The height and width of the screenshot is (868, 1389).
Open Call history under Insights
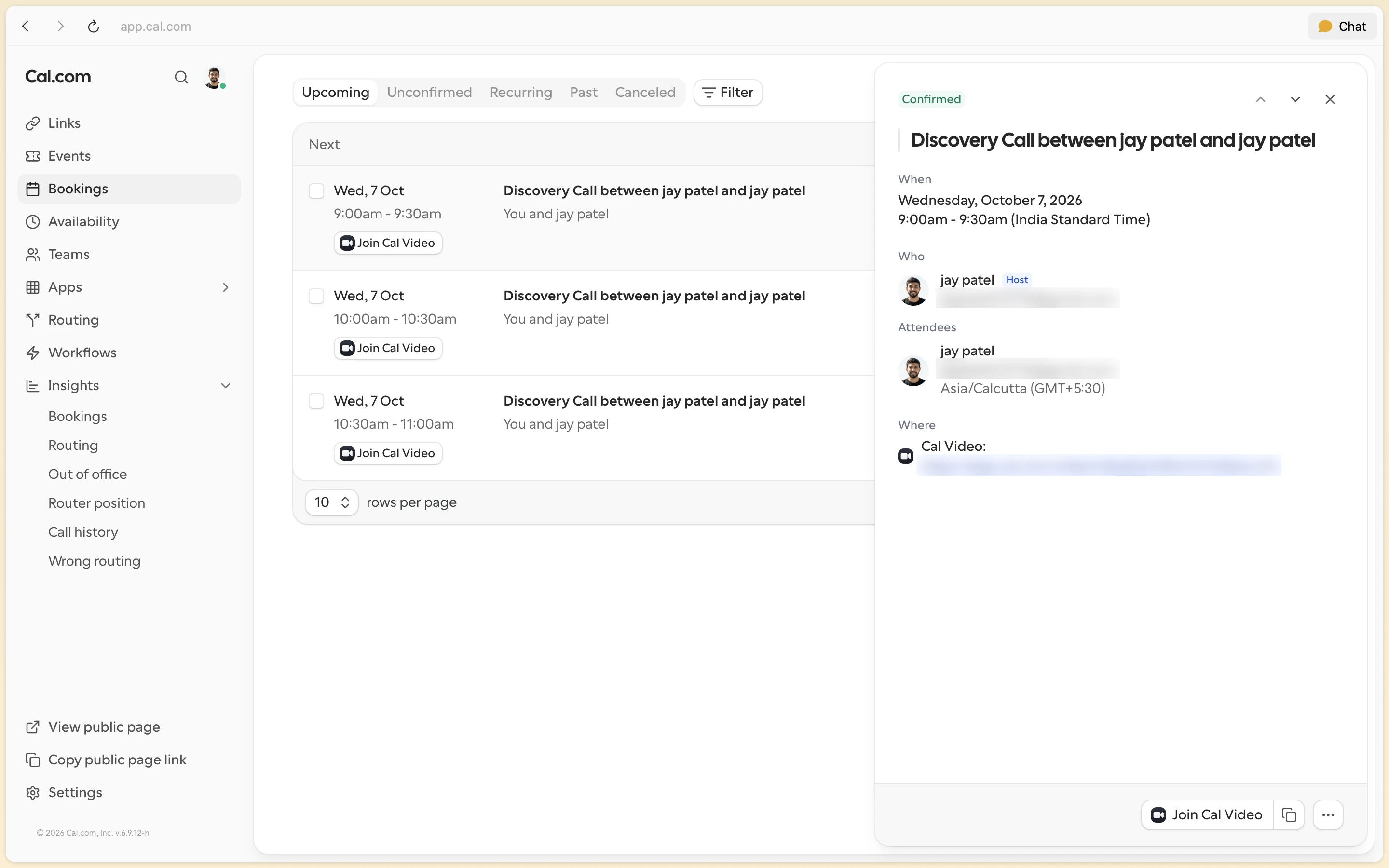[x=83, y=532]
